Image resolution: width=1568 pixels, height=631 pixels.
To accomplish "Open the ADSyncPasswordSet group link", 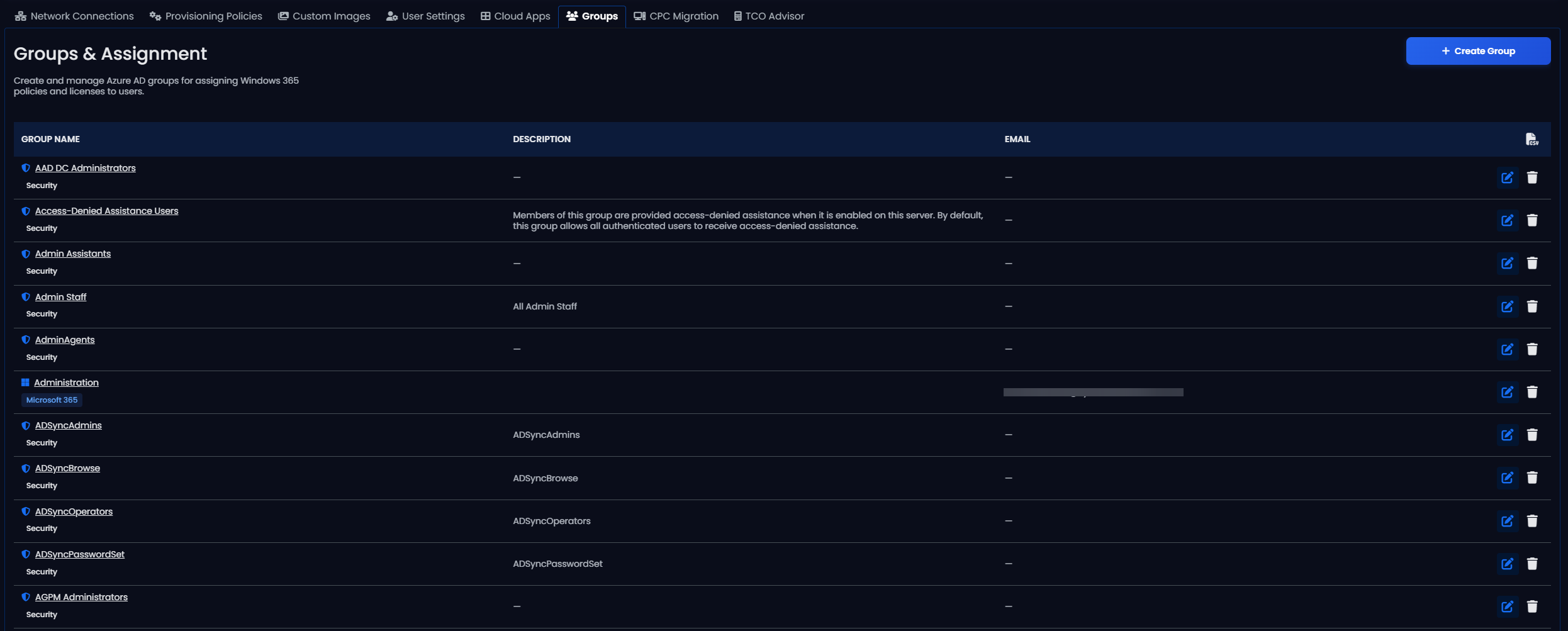I will [80, 554].
